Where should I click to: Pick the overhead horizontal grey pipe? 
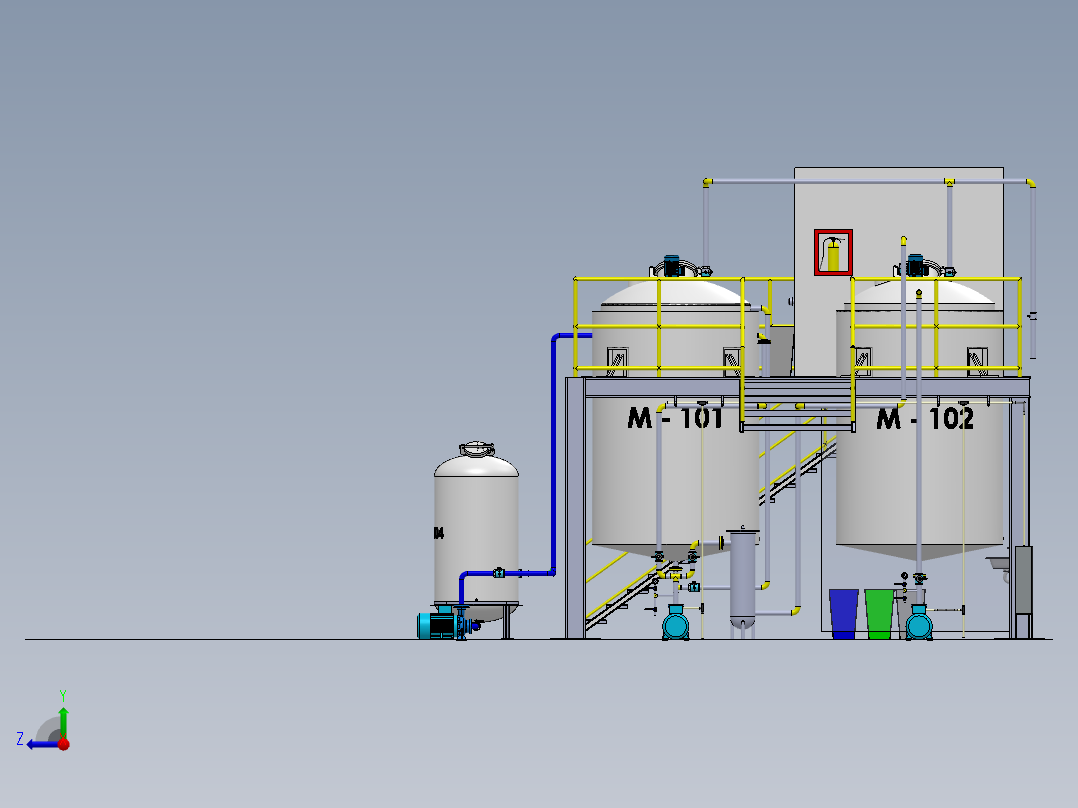click(x=870, y=182)
